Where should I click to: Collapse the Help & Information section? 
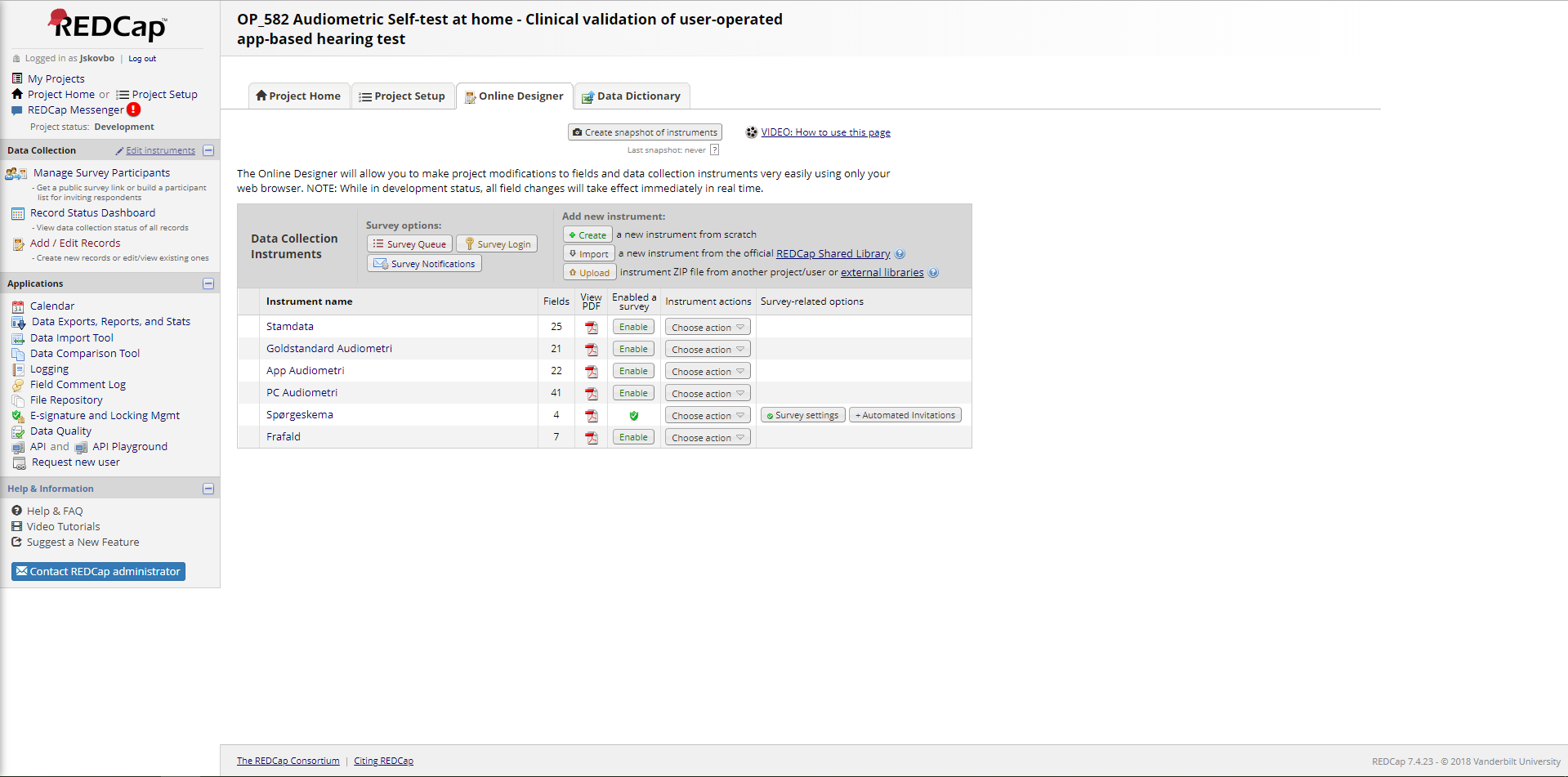208,489
